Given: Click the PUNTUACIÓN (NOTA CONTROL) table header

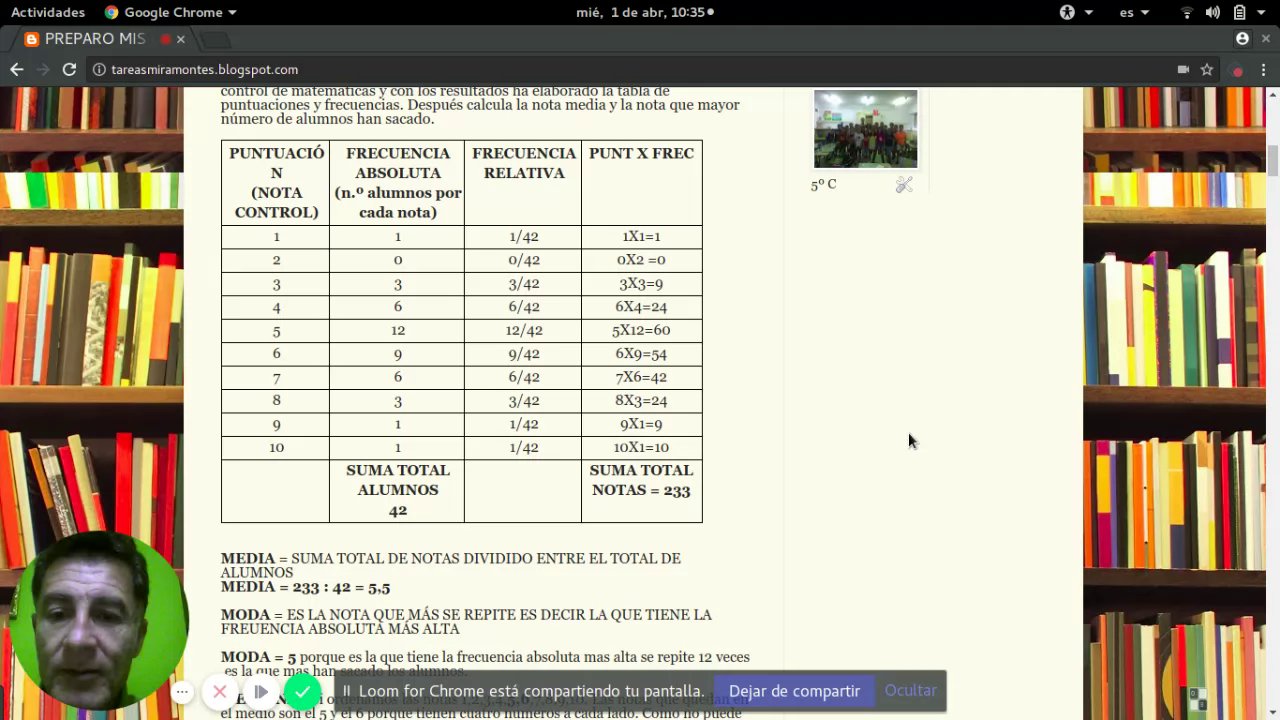Looking at the screenshot, I should pos(276,182).
